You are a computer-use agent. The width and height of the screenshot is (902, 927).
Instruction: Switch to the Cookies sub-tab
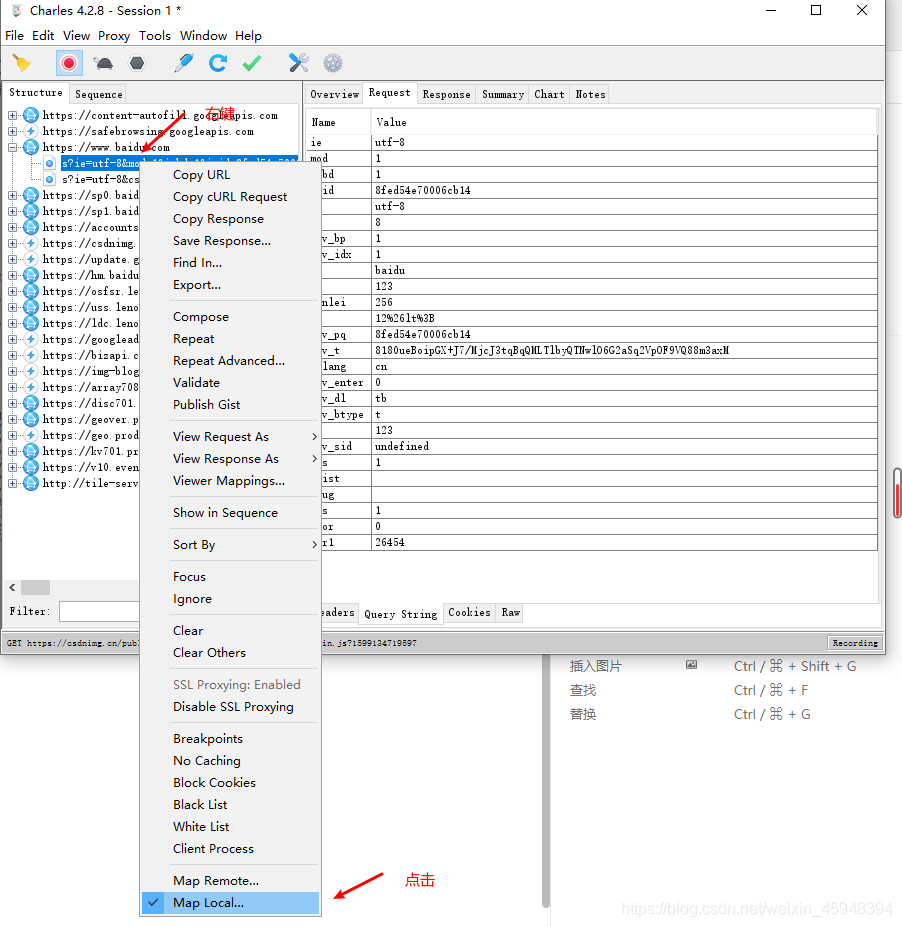point(469,612)
